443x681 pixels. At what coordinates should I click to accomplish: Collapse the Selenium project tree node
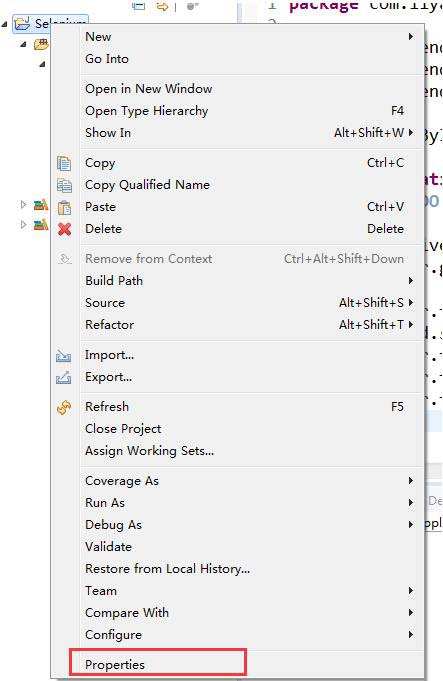[5, 24]
